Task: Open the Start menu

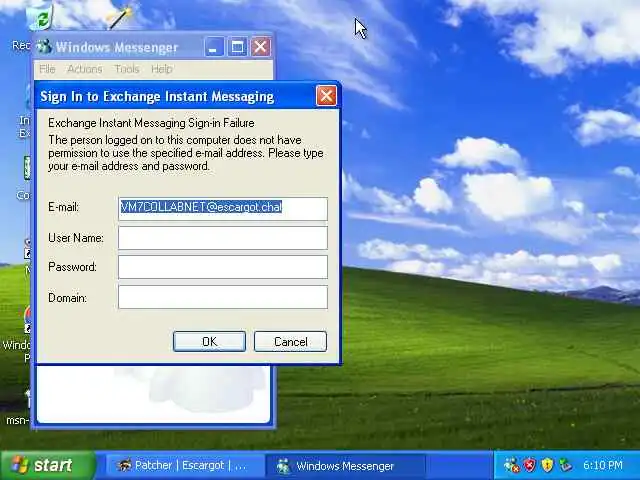Action: pyautogui.click(x=48, y=465)
